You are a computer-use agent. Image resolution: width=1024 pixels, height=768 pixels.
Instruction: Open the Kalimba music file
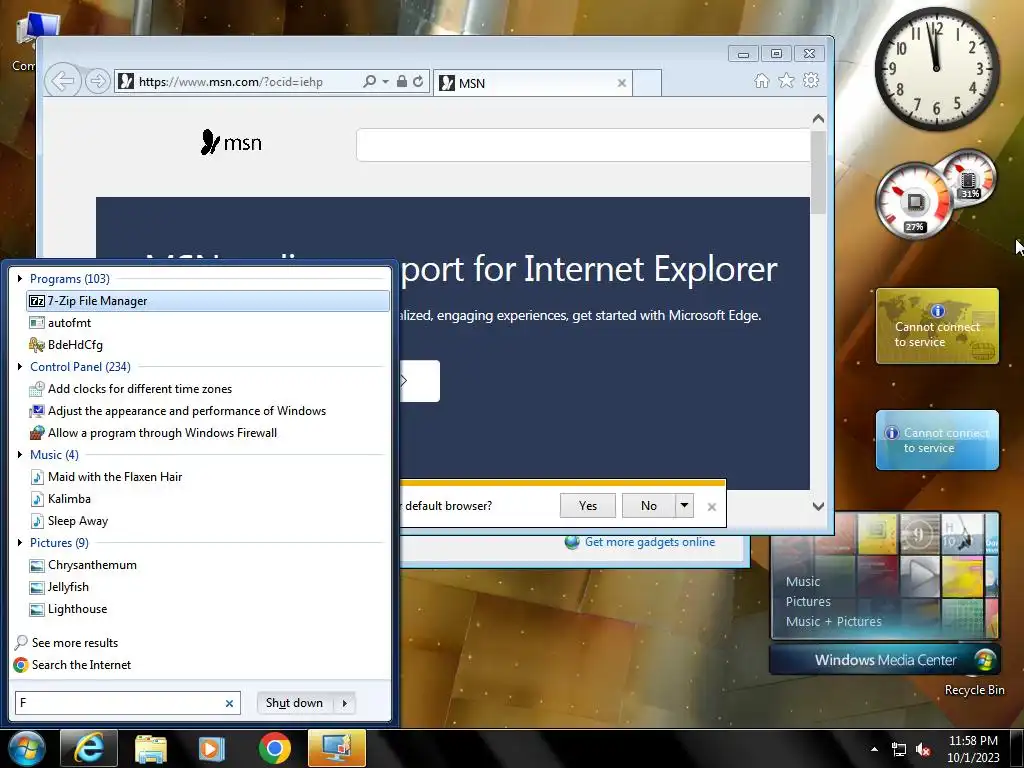point(208,499)
